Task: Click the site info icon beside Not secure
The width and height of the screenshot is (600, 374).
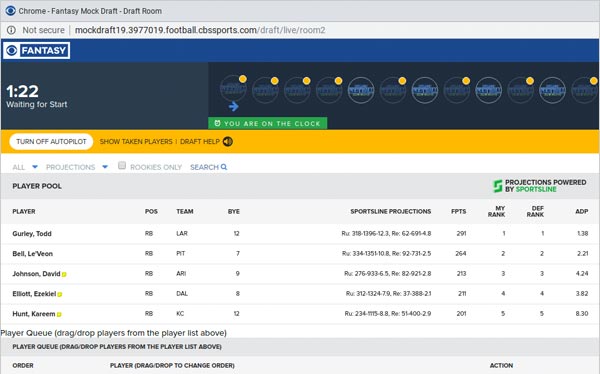Action: [11, 30]
